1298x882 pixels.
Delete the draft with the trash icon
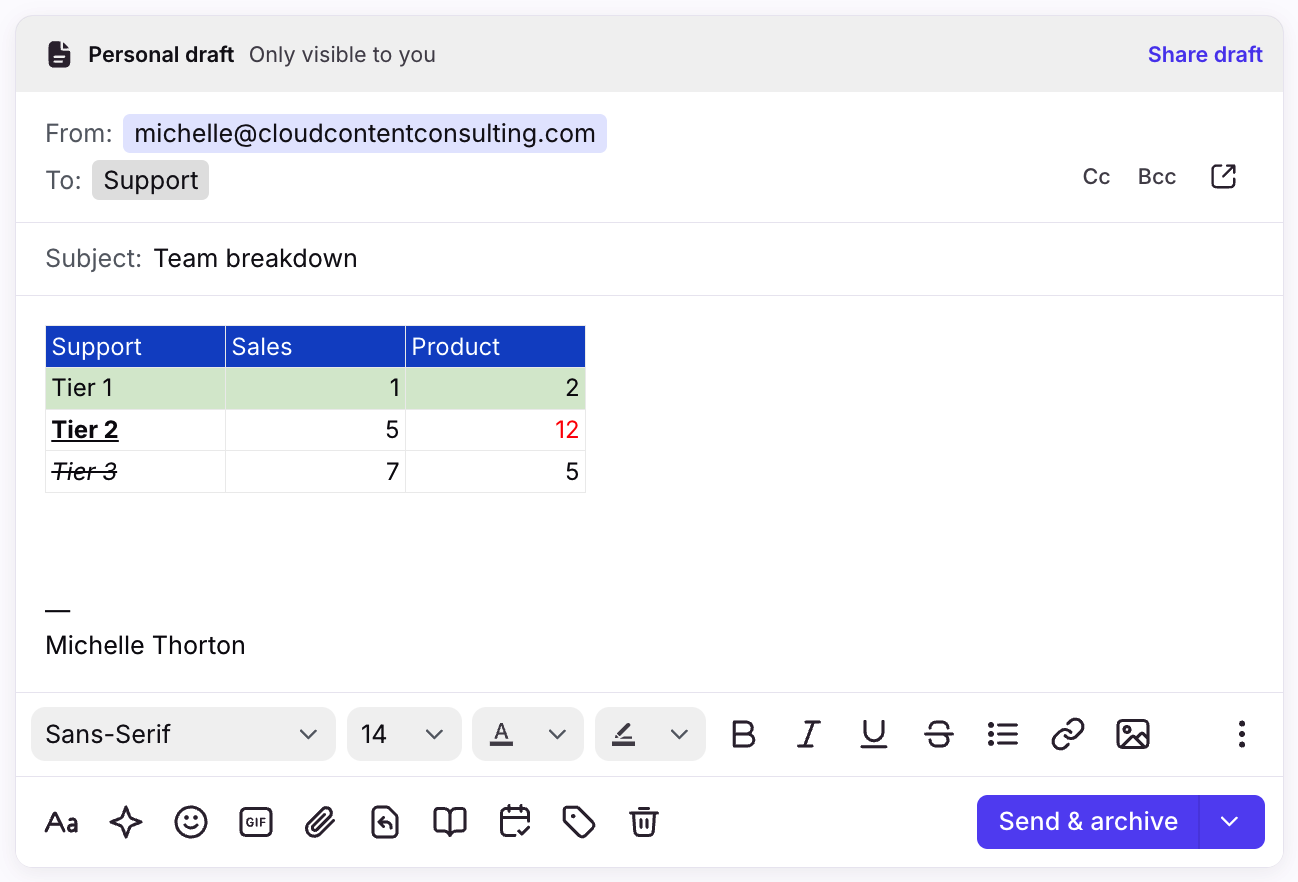pyautogui.click(x=643, y=822)
